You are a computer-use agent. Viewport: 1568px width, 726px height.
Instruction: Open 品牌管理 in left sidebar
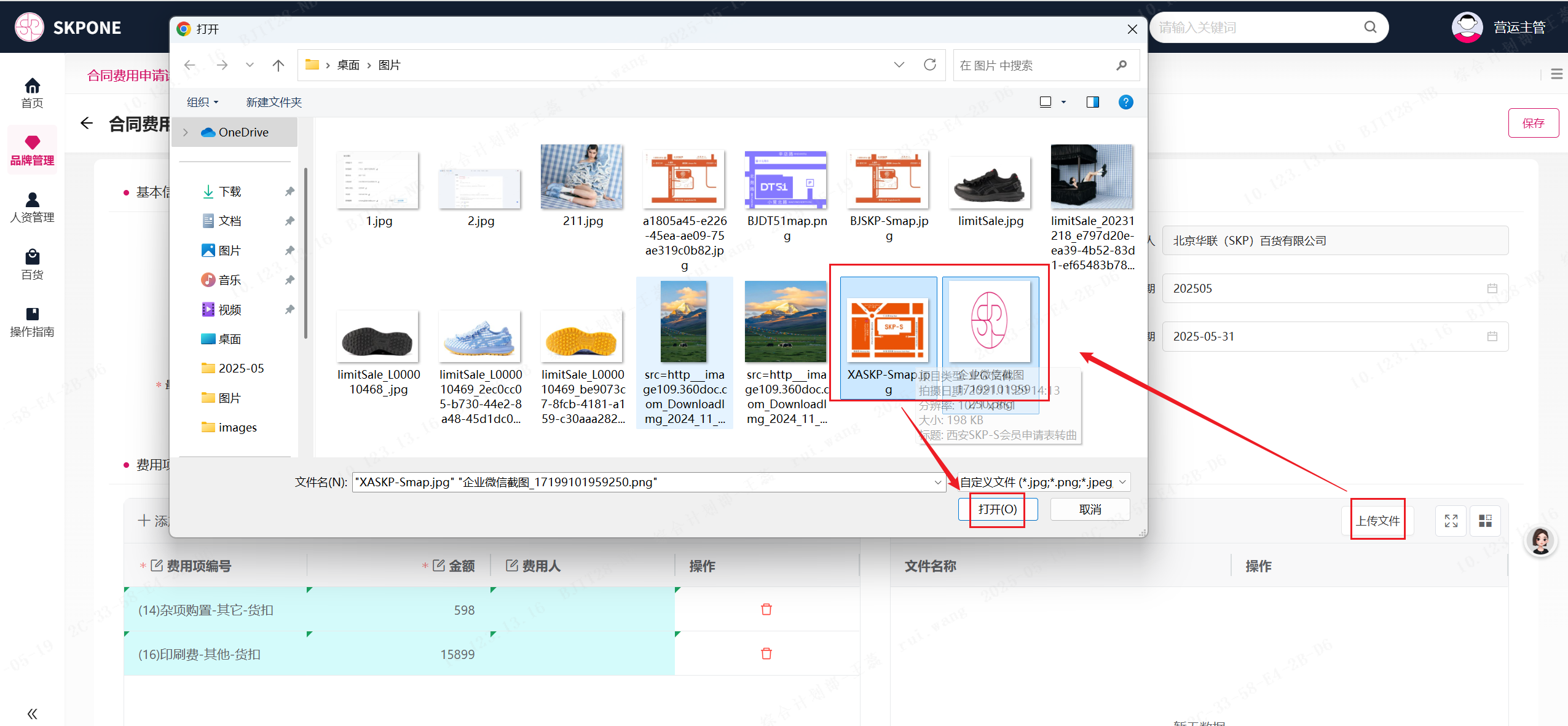[x=32, y=150]
